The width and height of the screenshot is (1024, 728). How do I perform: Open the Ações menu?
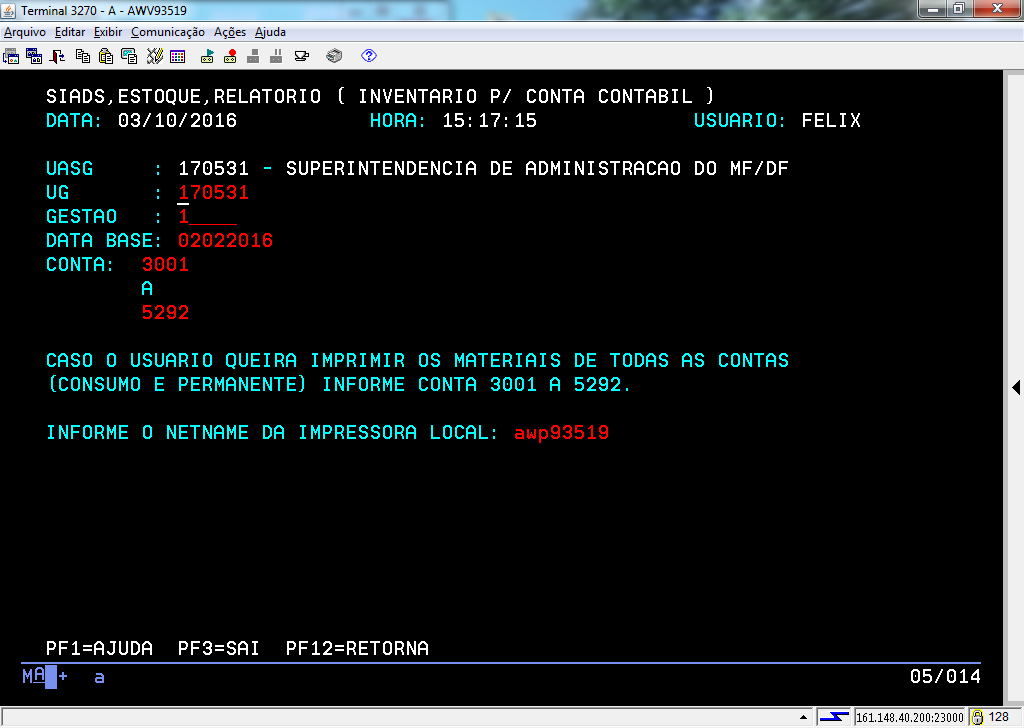click(230, 32)
